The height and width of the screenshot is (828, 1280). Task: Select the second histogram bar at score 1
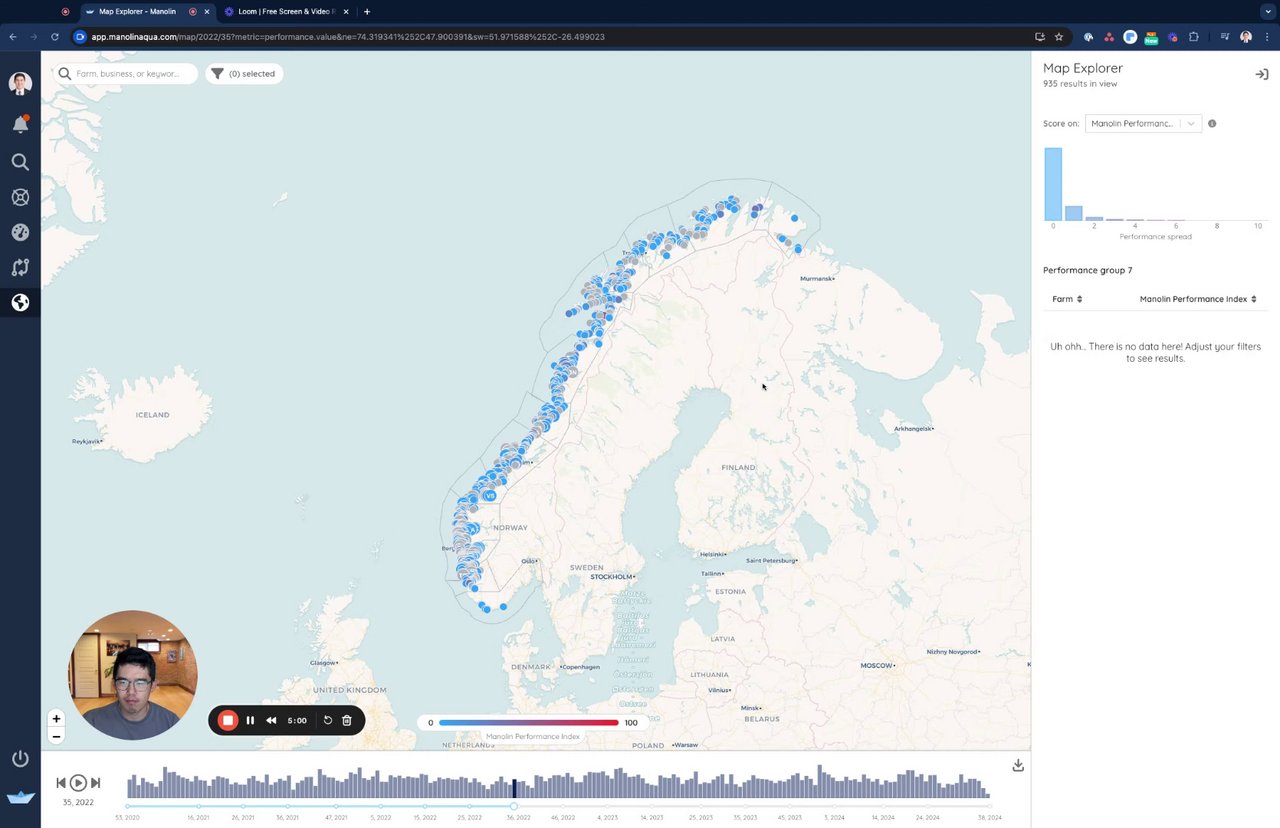click(x=1073, y=213)
